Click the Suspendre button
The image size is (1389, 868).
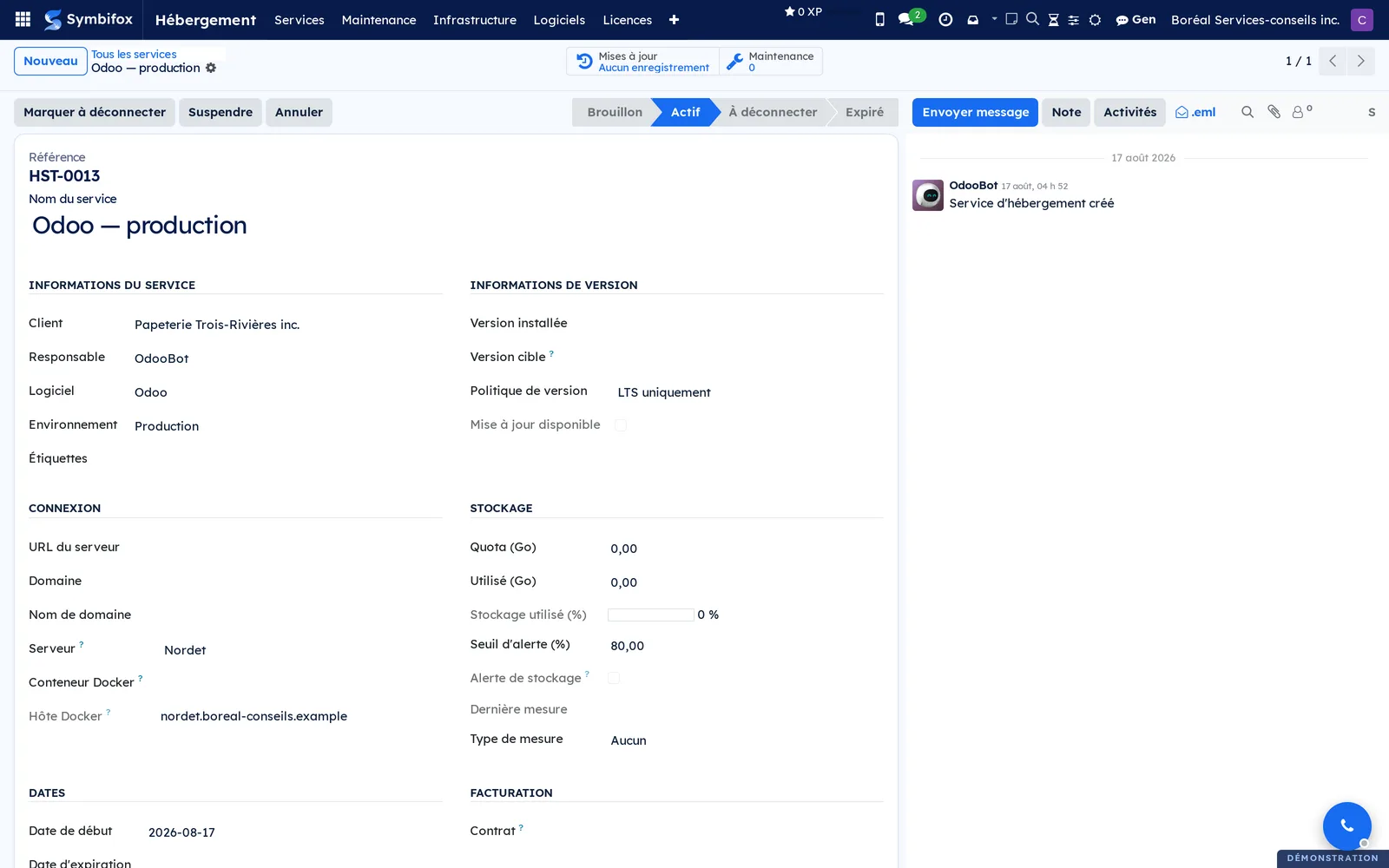pyautogui.click(x=221, y=112)
